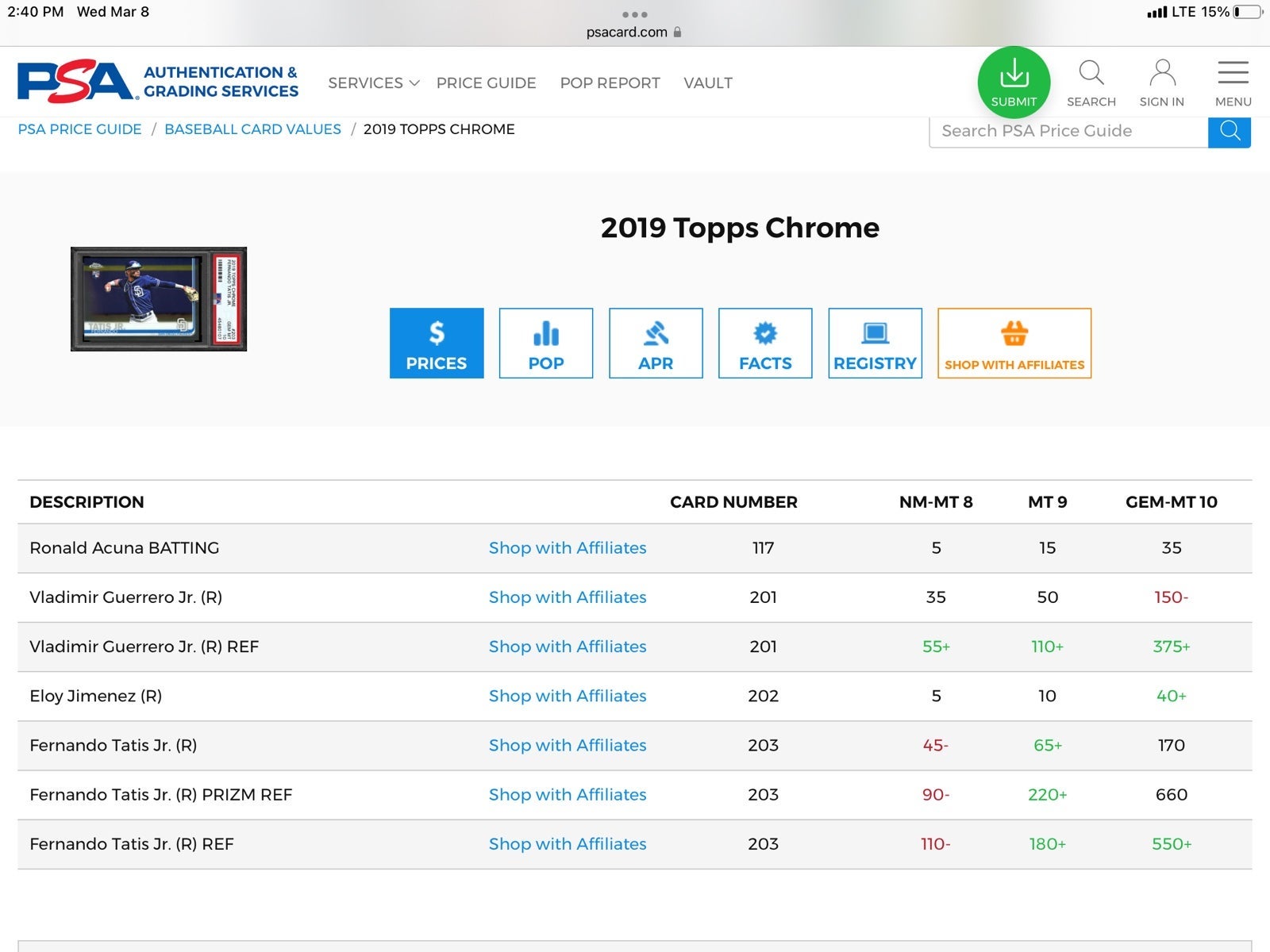Click Vladimir Guerrero Jr. (R) REF description
Image resolution: width=1270 pixels, height=952 pixels.
pyautogui.click(x=144, y=647)
